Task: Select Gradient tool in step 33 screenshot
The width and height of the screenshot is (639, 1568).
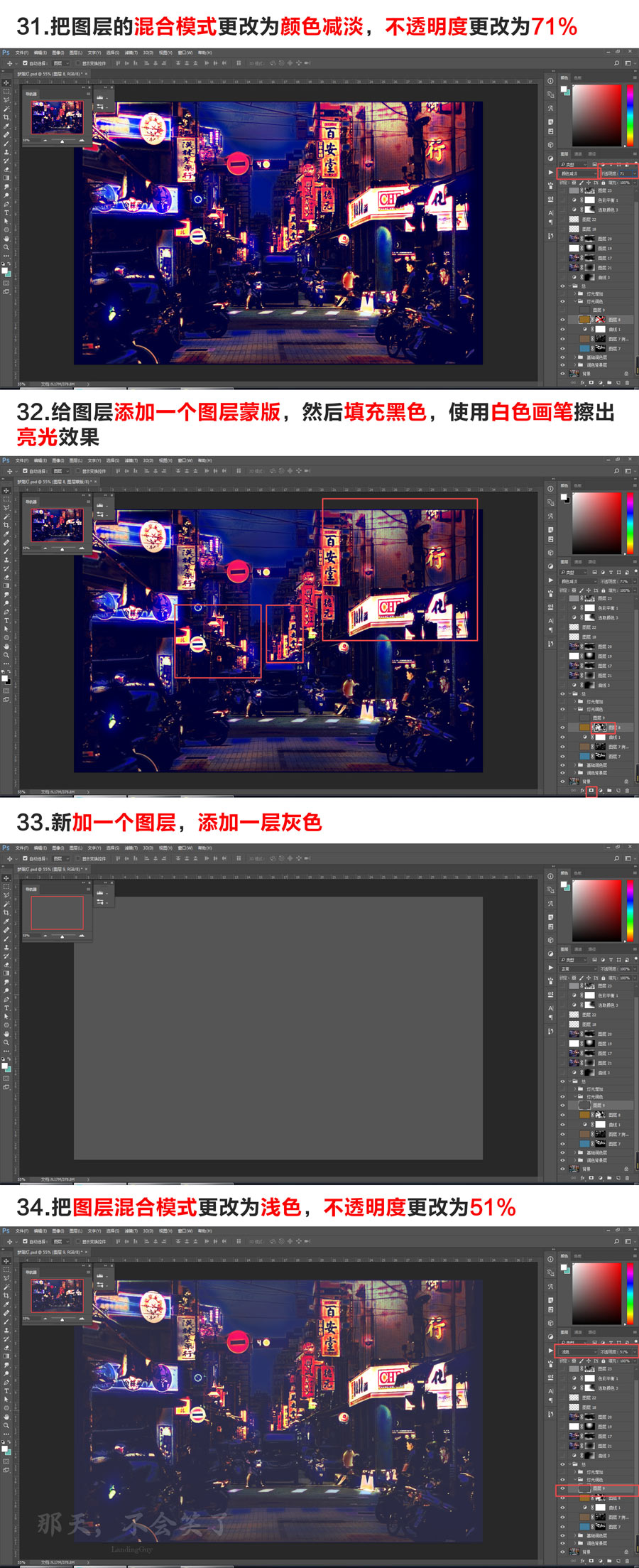Action: coord(6,973)
